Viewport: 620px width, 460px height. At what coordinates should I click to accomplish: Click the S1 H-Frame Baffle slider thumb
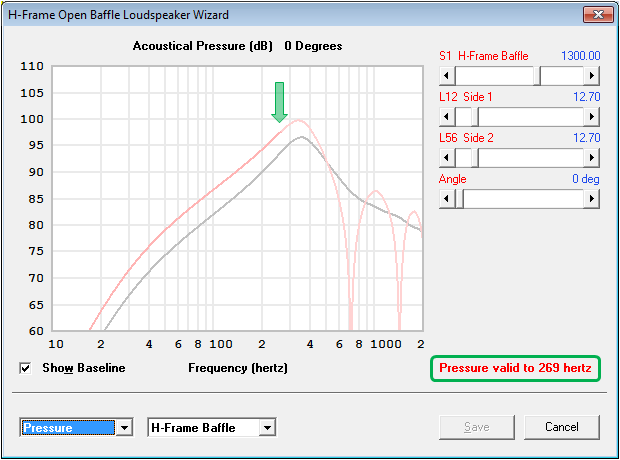coord(537,76)
